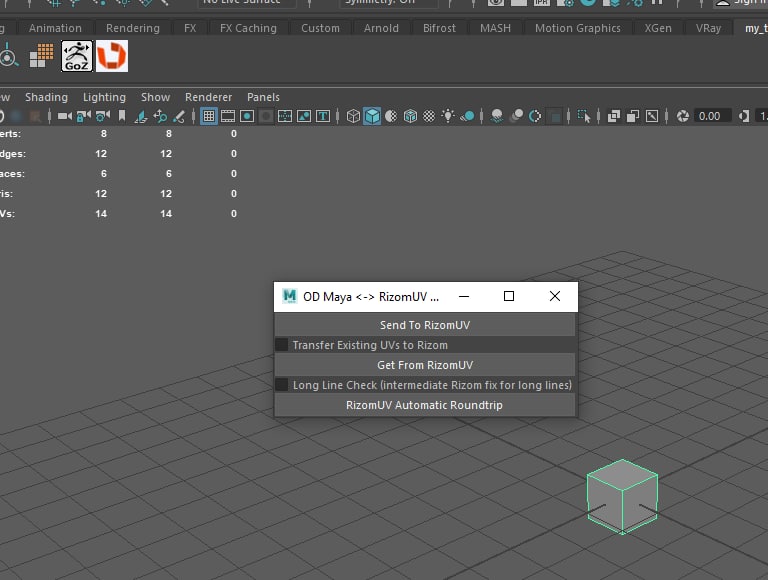Click RizomUV Automatic Roundtrip button
This screenshot has width=768, height=580.
425,405
